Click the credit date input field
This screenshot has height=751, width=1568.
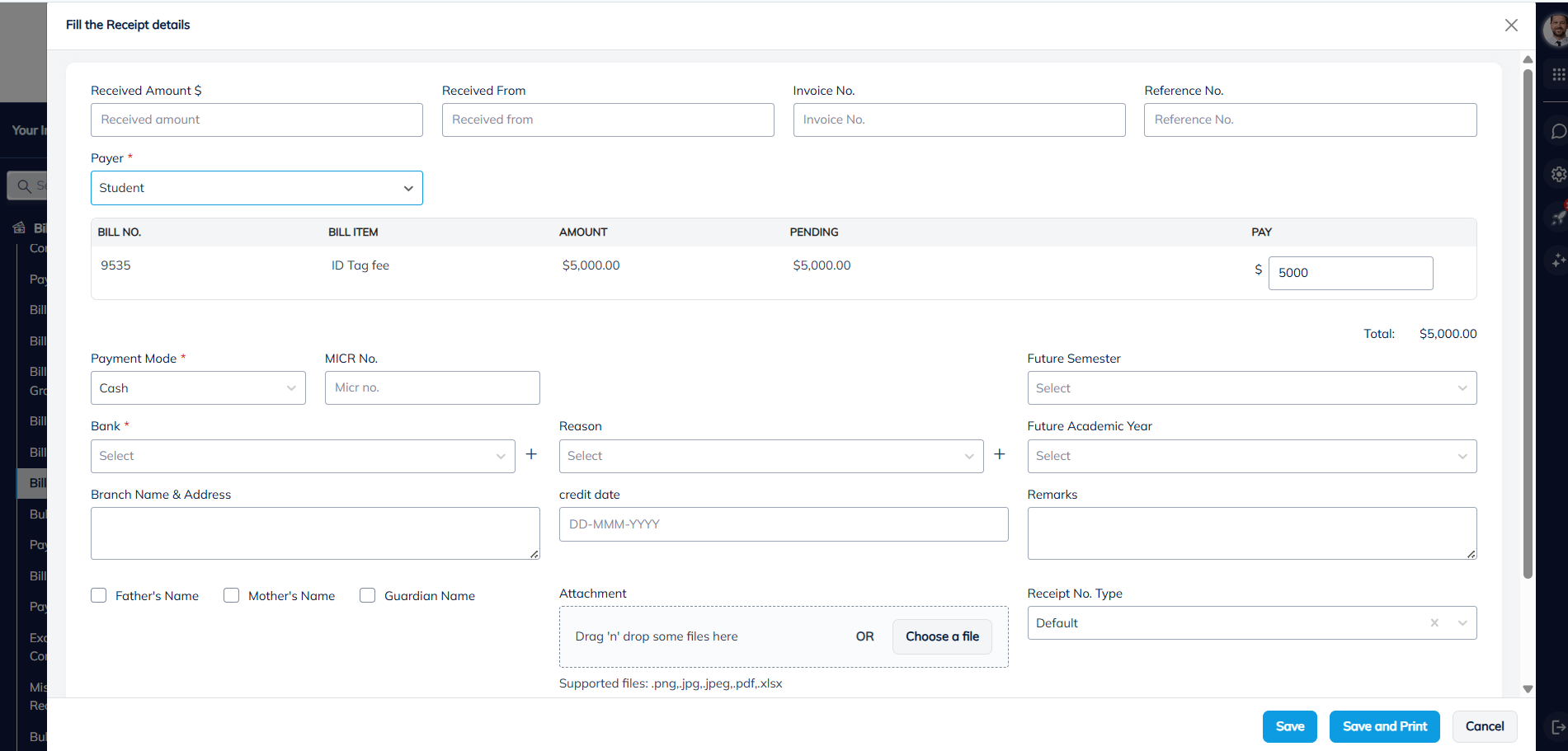pos(783,524)
